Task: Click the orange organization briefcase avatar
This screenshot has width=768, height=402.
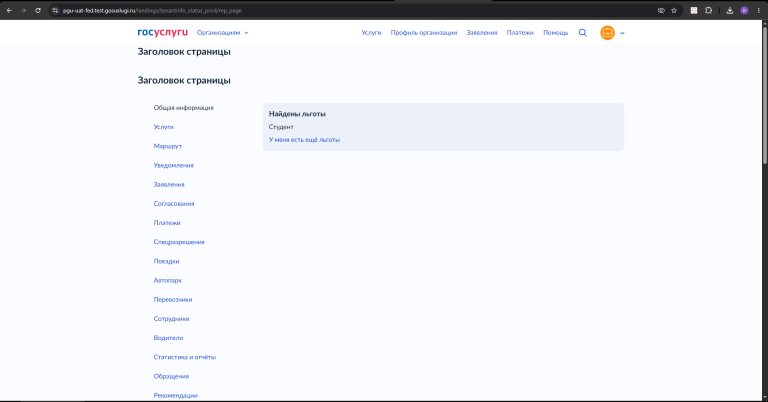Action: [x=607, y=33]
